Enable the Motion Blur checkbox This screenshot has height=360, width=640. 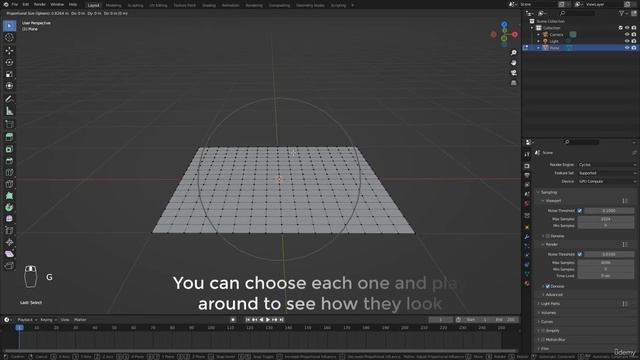click(x=543, y=340)
